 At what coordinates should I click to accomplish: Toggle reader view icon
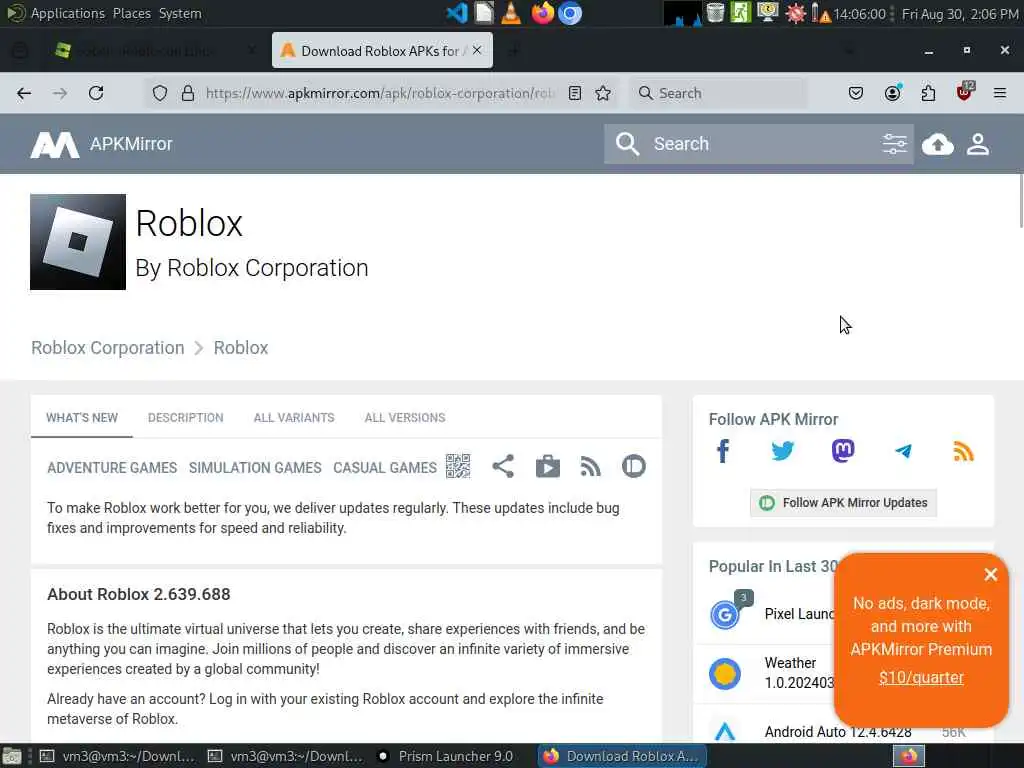tap(575, 93)
